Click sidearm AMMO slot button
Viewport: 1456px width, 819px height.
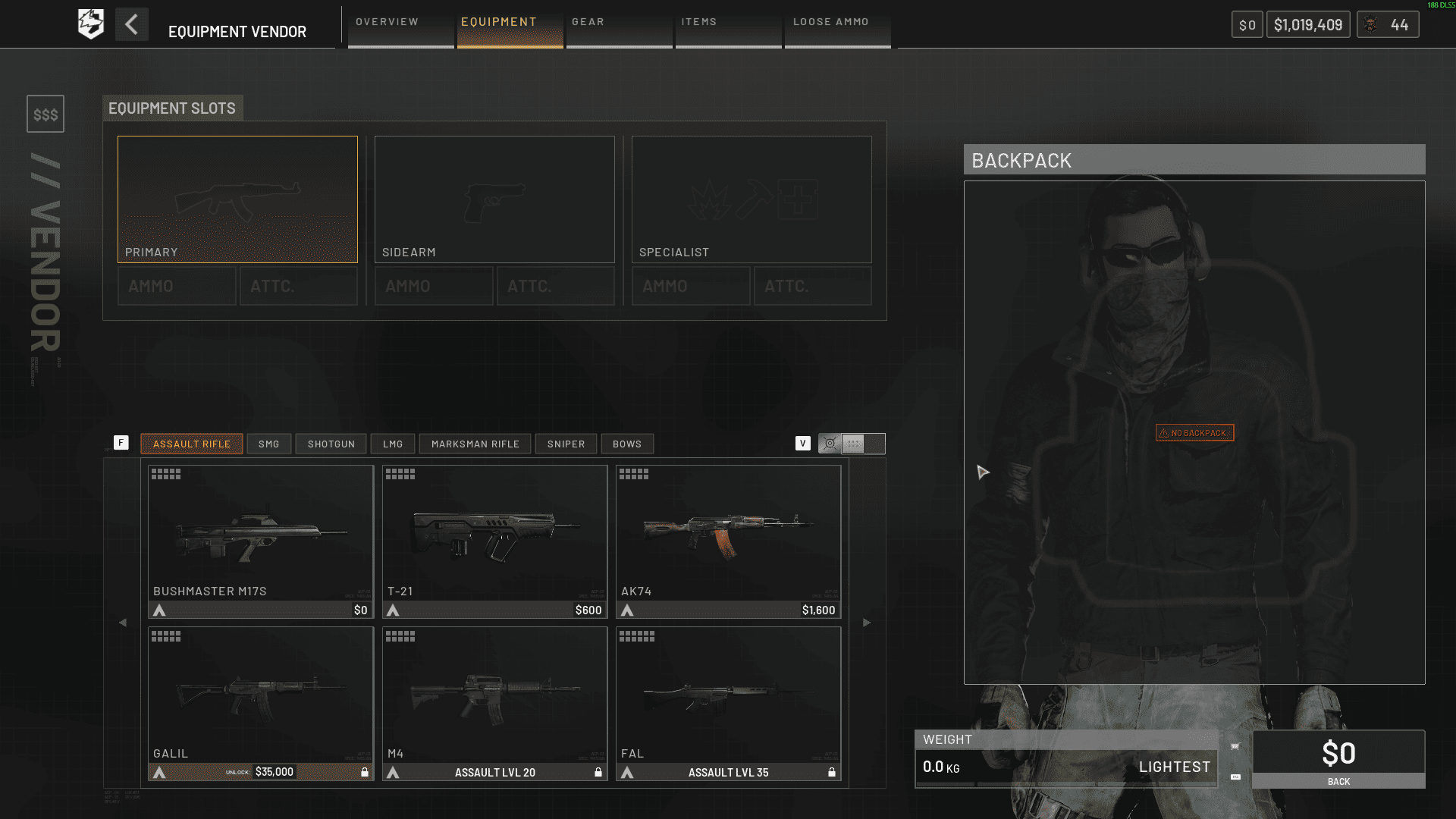(434, 286)
